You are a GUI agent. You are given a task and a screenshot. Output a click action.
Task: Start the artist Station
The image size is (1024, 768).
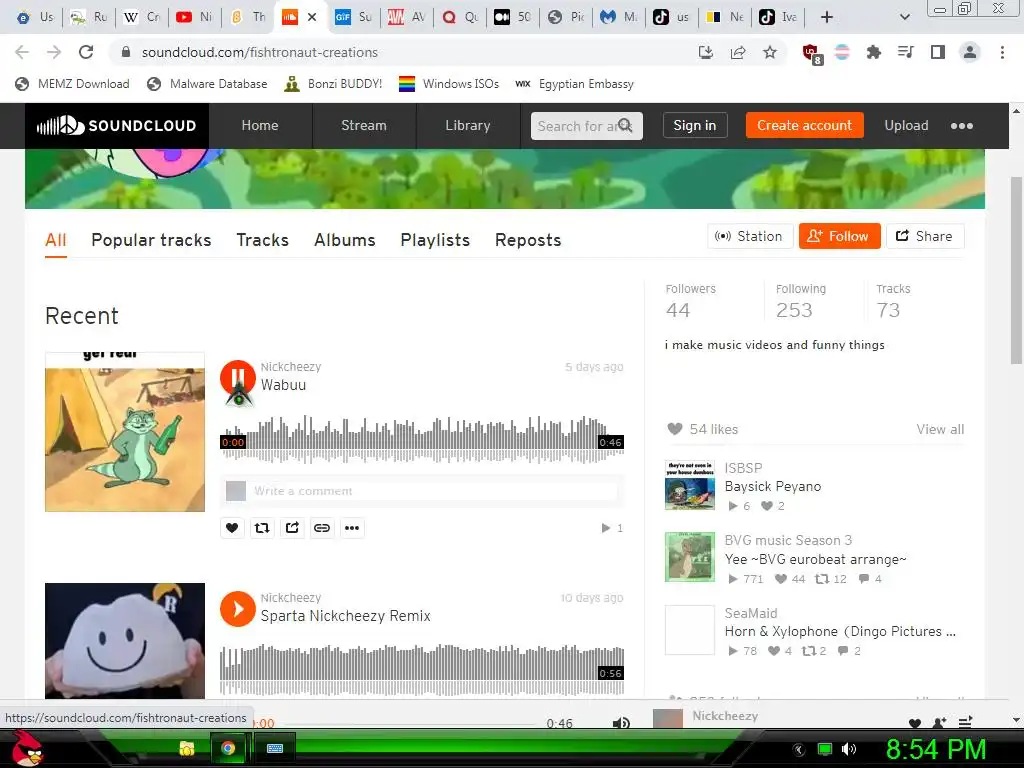750,236
